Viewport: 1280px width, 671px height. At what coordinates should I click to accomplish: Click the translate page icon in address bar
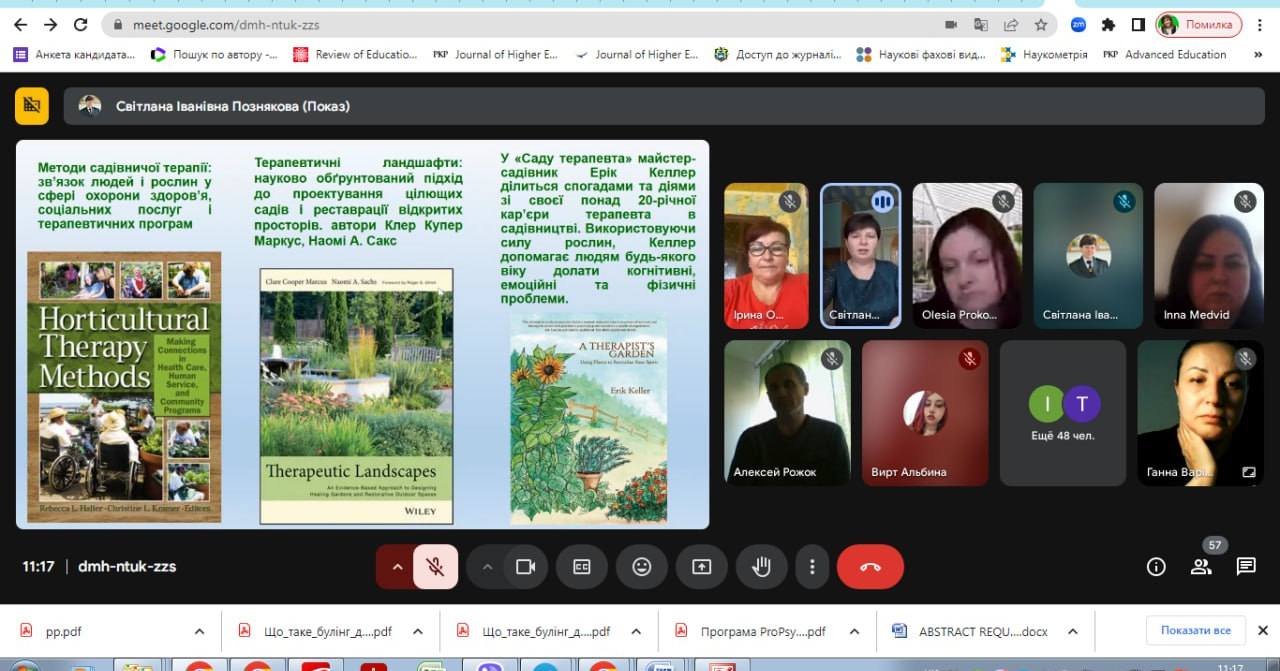pyautogui.click(x=981, y=25)
